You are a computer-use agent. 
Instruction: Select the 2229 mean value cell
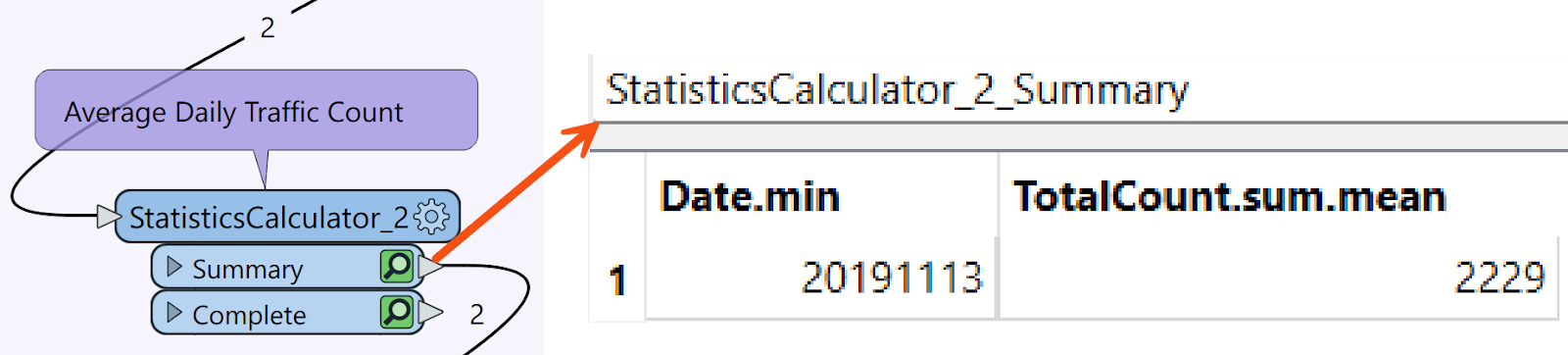pos(1279,279)
